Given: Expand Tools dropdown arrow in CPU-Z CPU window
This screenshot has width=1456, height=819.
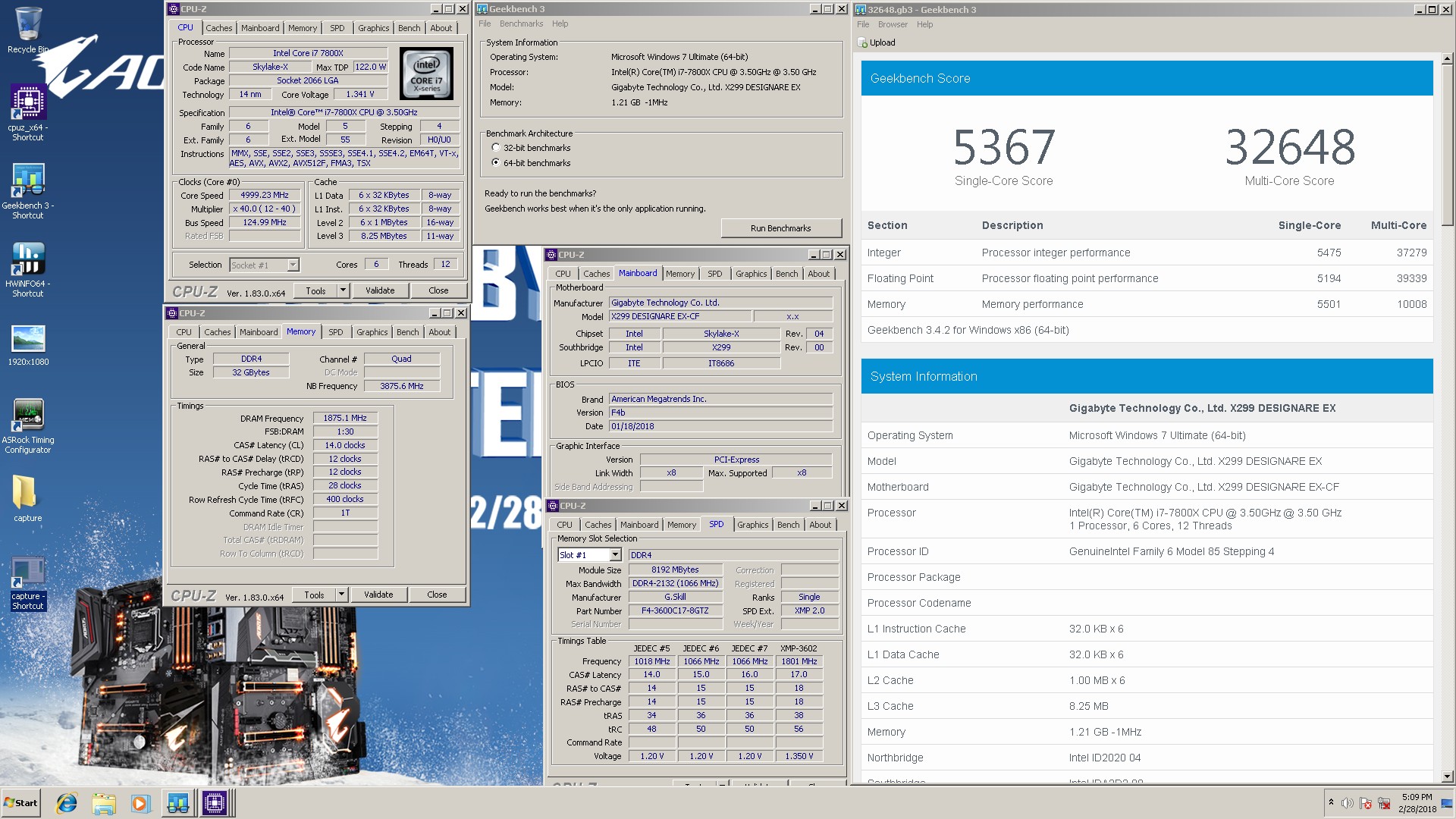Looking at the screenshot, I should click(343, 290).
